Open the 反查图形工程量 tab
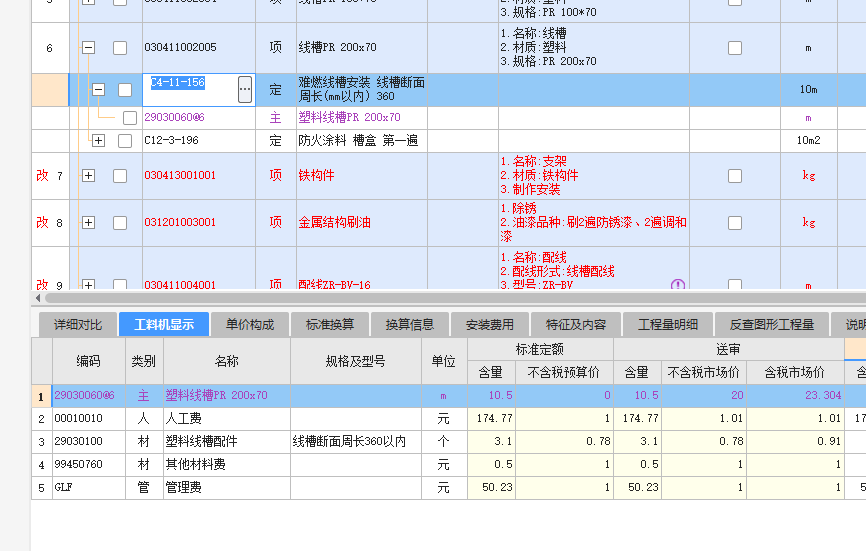 point(772,325)
